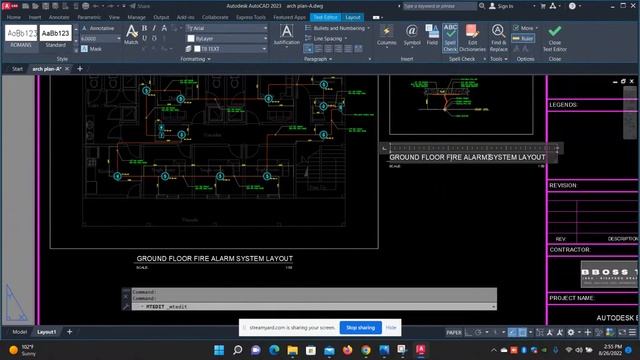
Task: Click Sign In
Action: pyautogui.click(x=501, y=6)
